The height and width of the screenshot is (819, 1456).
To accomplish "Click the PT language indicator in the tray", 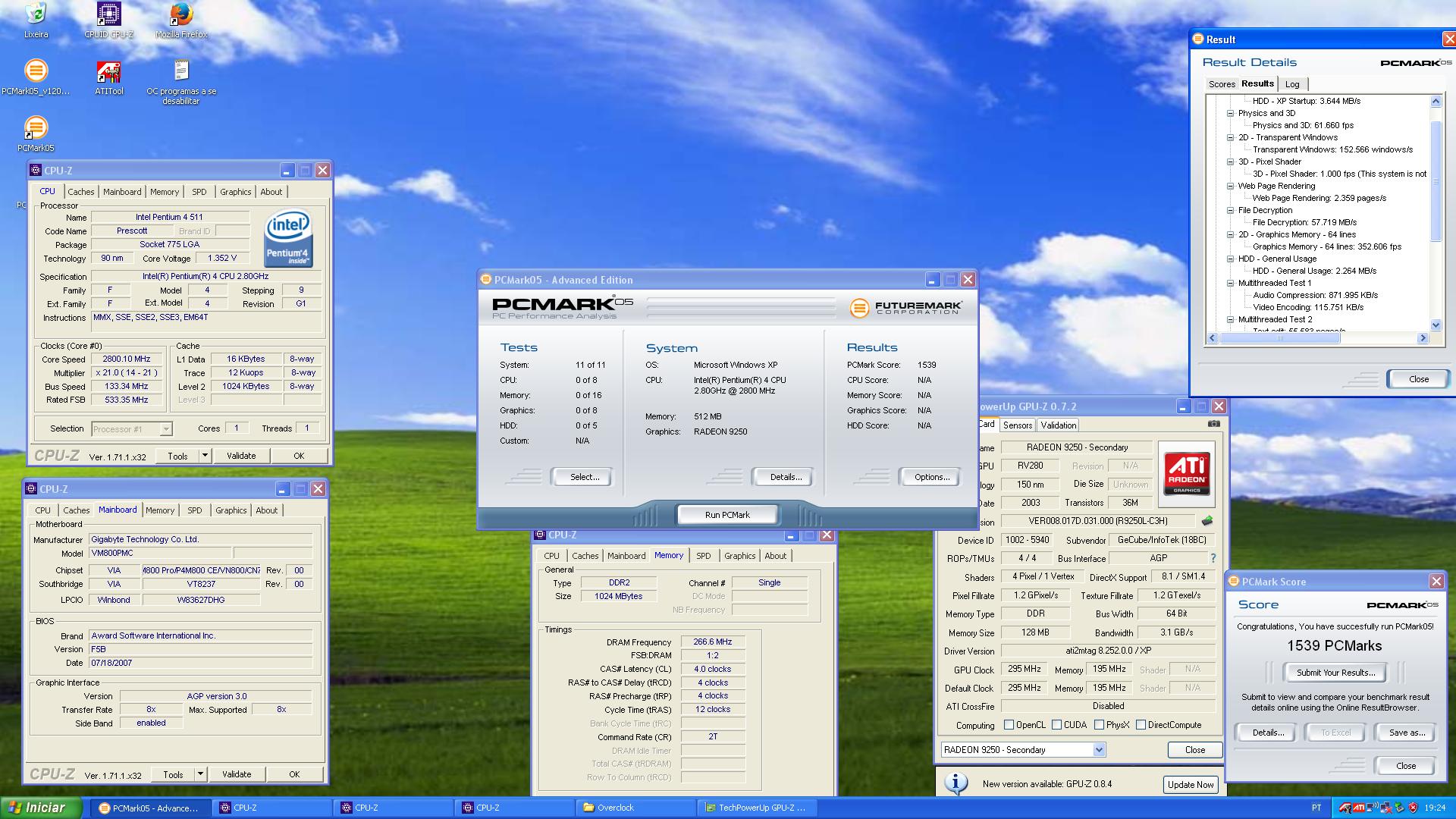I will (x=1316, y=808).
